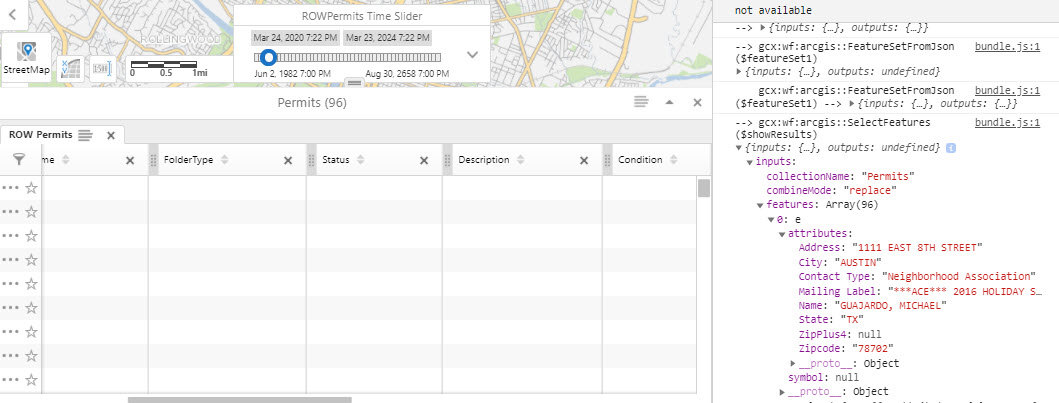Image resolution: width=1059 pixels, height=403 pixels.
Task: Favorite the last visible row star
Action: point(31,379)
